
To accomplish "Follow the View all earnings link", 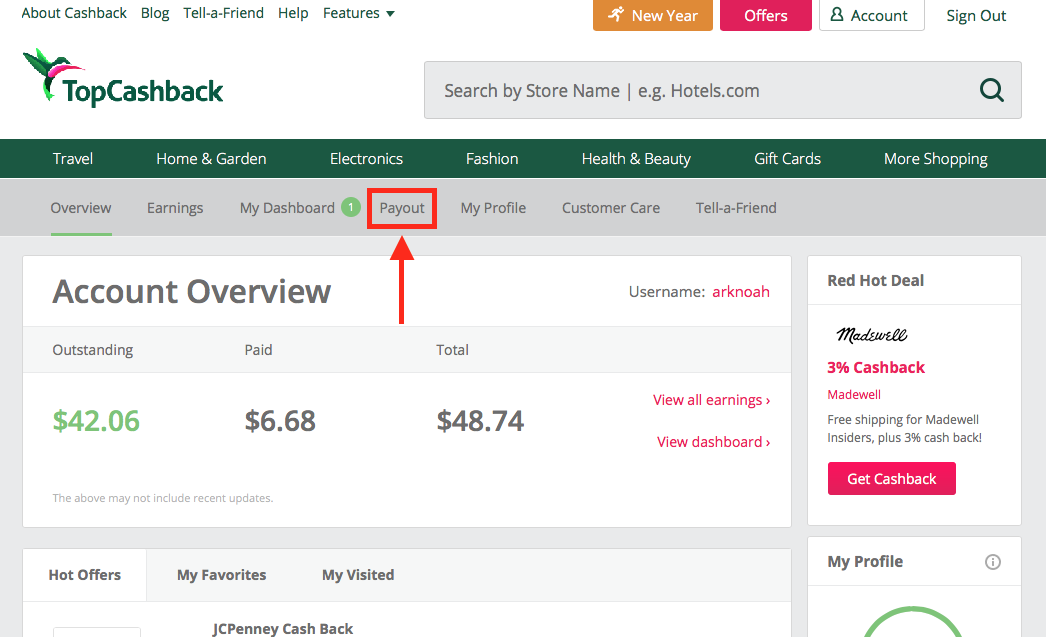I will pos(711,400).
